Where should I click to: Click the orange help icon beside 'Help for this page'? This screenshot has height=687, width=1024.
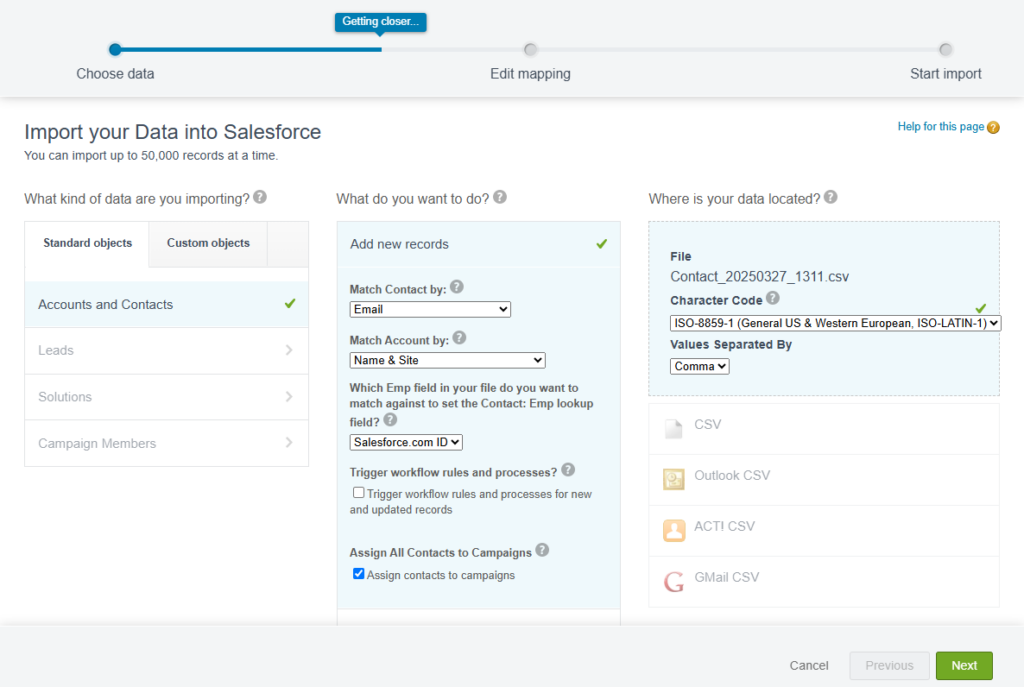pyautogui.click(x=993, y=127)
